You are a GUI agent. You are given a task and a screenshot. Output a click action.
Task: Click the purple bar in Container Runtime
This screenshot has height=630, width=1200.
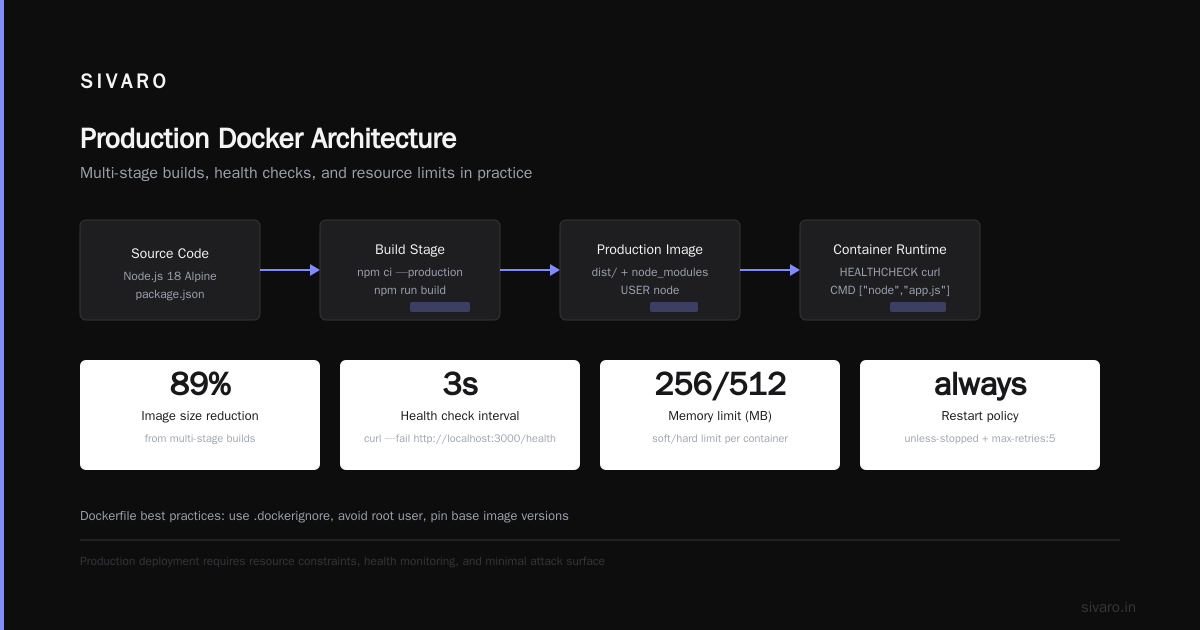918,307
